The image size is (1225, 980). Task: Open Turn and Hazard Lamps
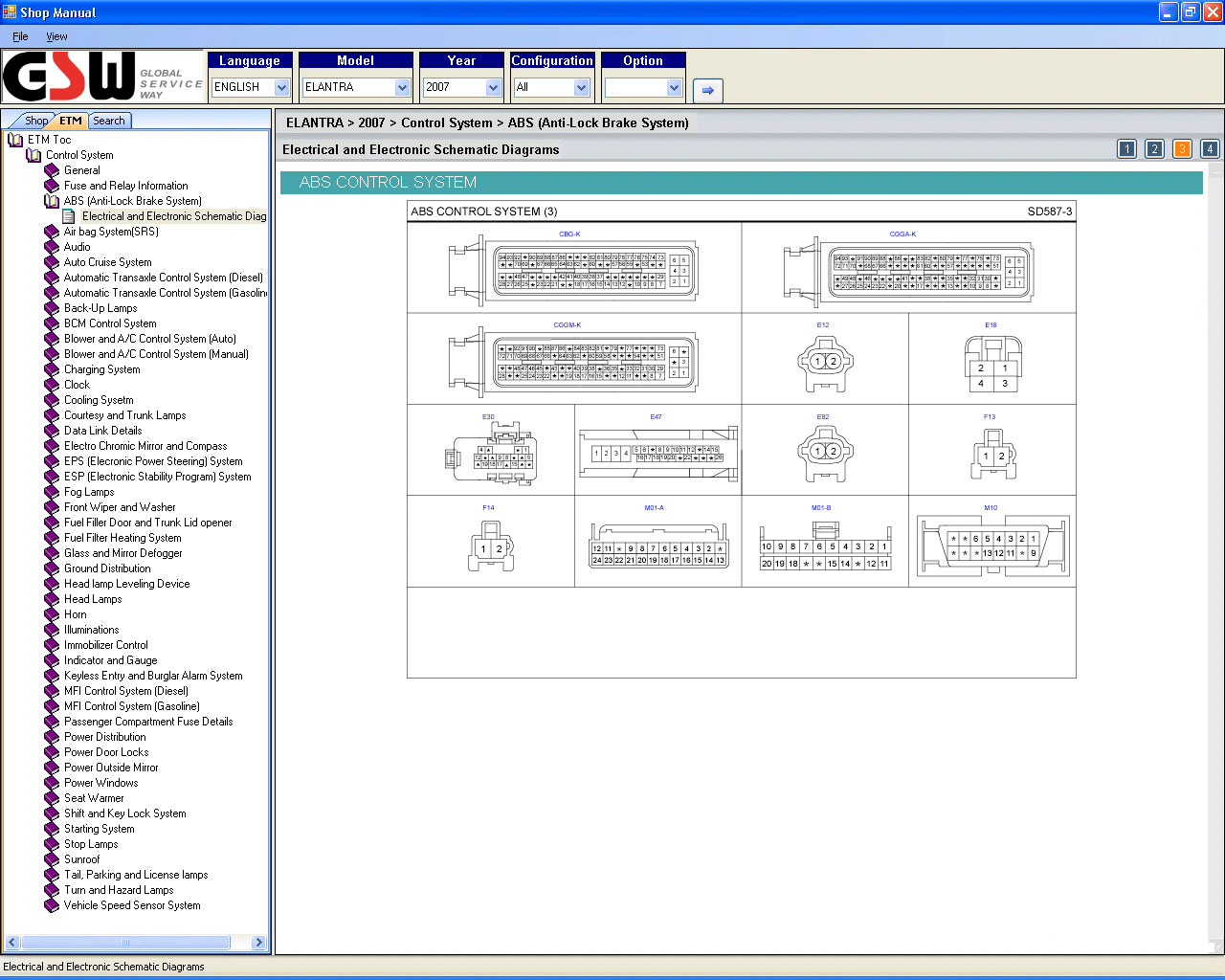click(x=119, y=890)
